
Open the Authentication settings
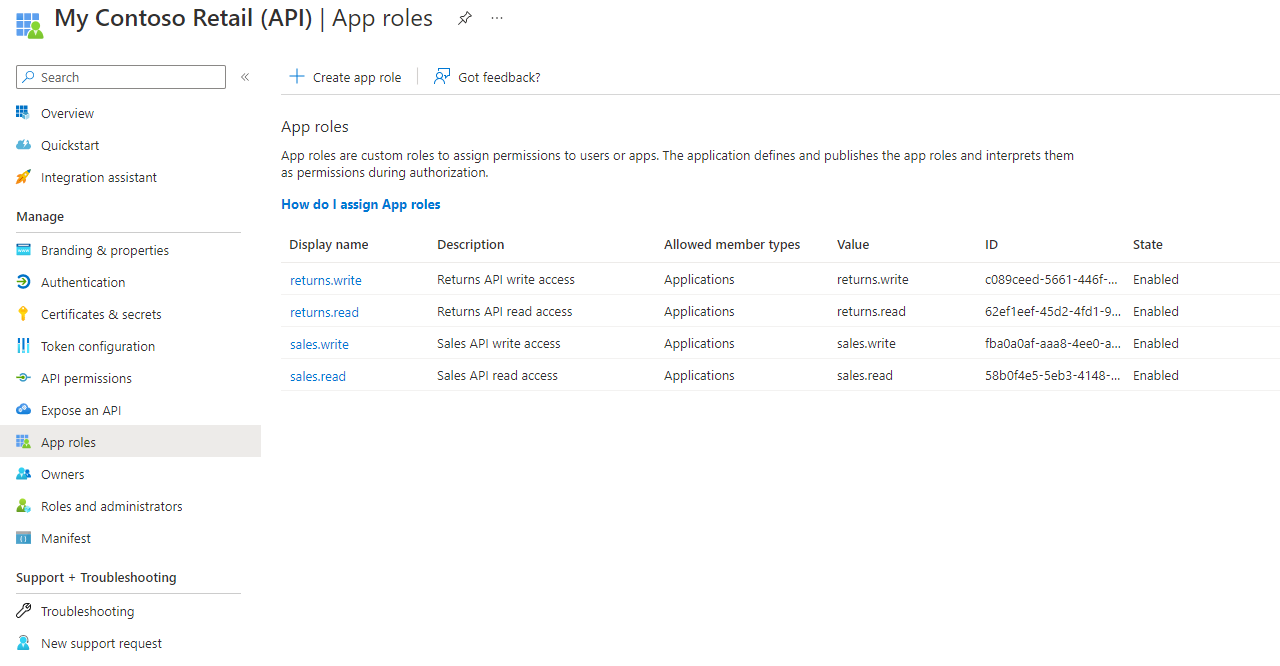click(83, 282)
